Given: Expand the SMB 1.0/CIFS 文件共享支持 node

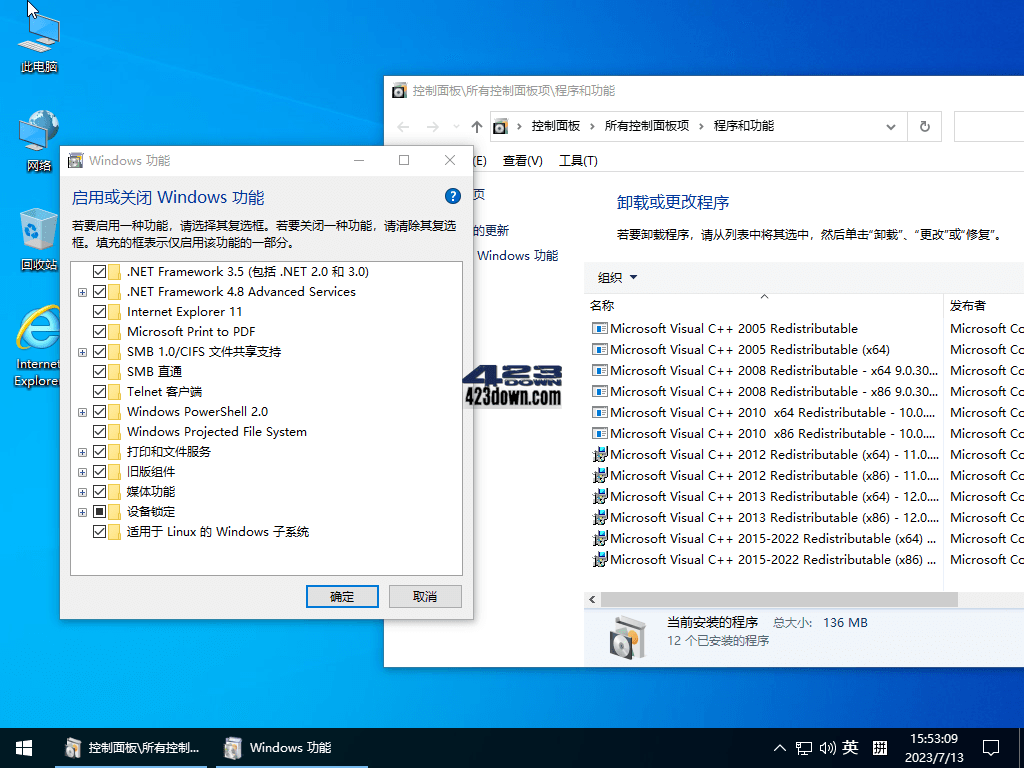Looking at the screenshot, I should [x=82, y=351].
